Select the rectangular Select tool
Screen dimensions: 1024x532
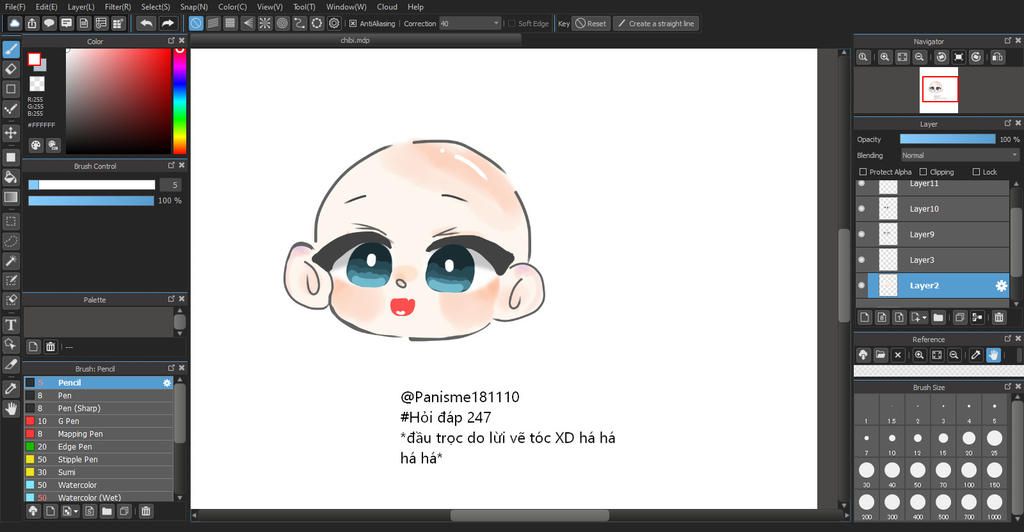pyautogui.click(x=10, y=221)
